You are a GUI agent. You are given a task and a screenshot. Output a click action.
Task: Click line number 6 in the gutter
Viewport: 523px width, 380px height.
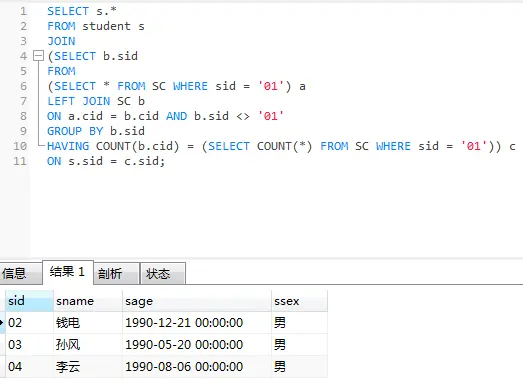coord(23,86)
